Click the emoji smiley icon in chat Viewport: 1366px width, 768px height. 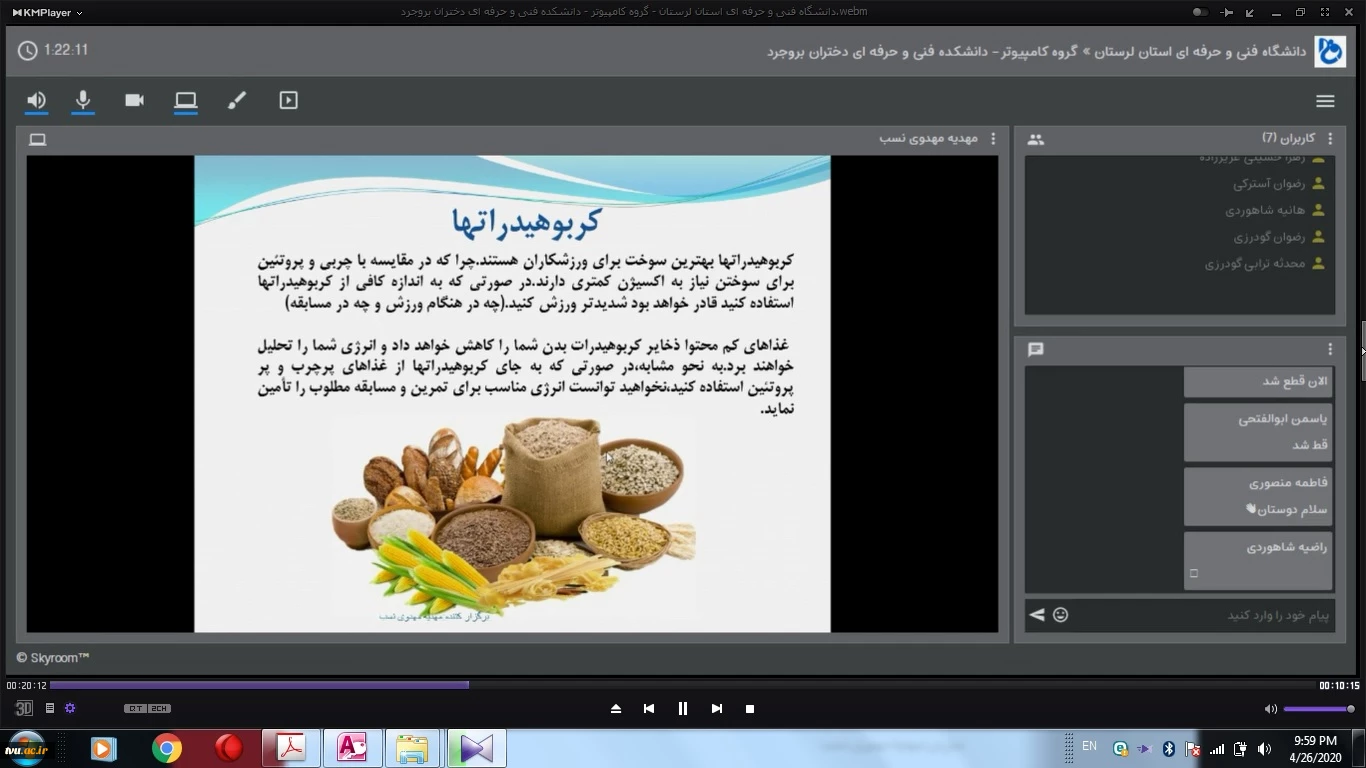1061,615
